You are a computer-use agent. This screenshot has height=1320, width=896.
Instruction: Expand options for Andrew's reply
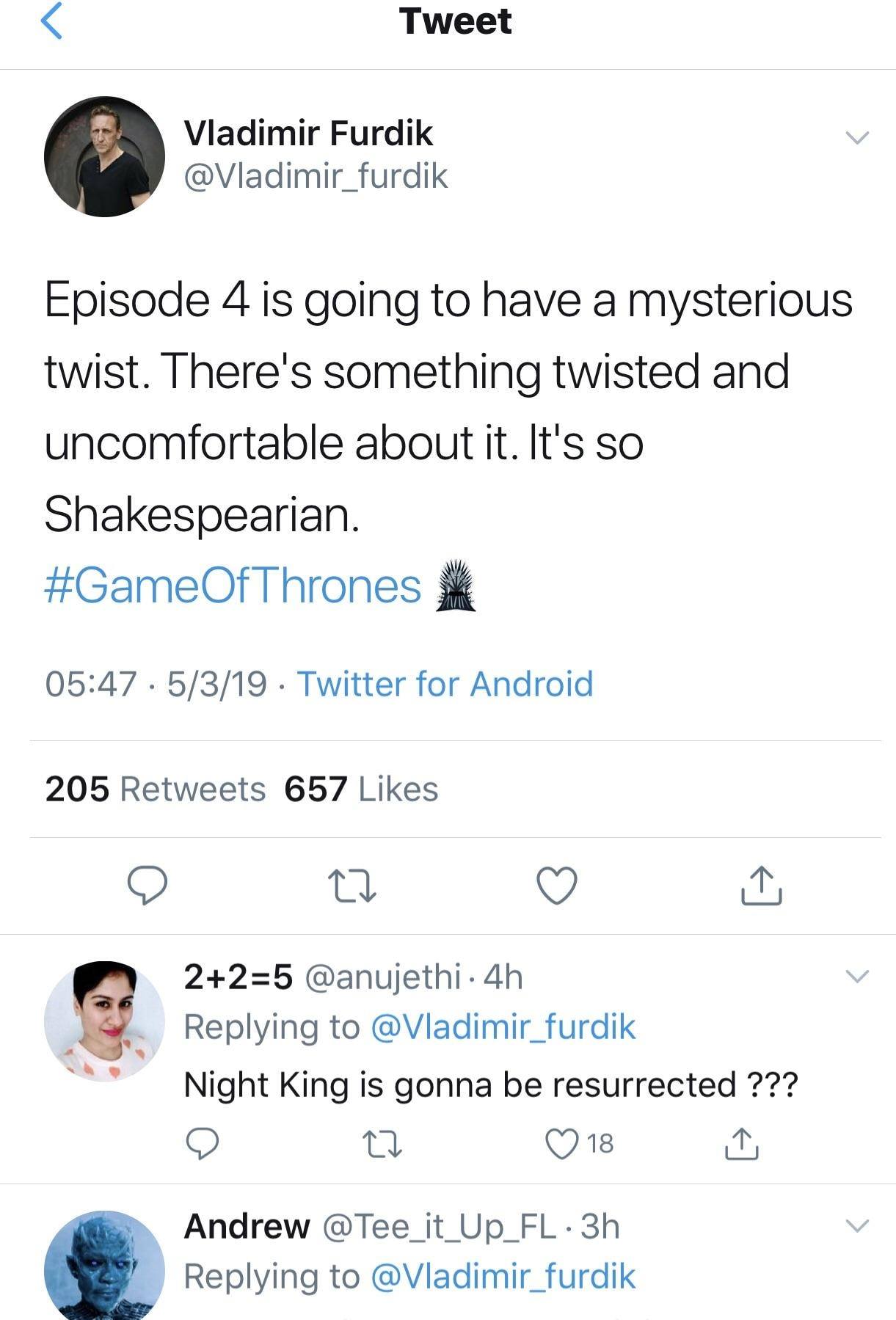856,1225
